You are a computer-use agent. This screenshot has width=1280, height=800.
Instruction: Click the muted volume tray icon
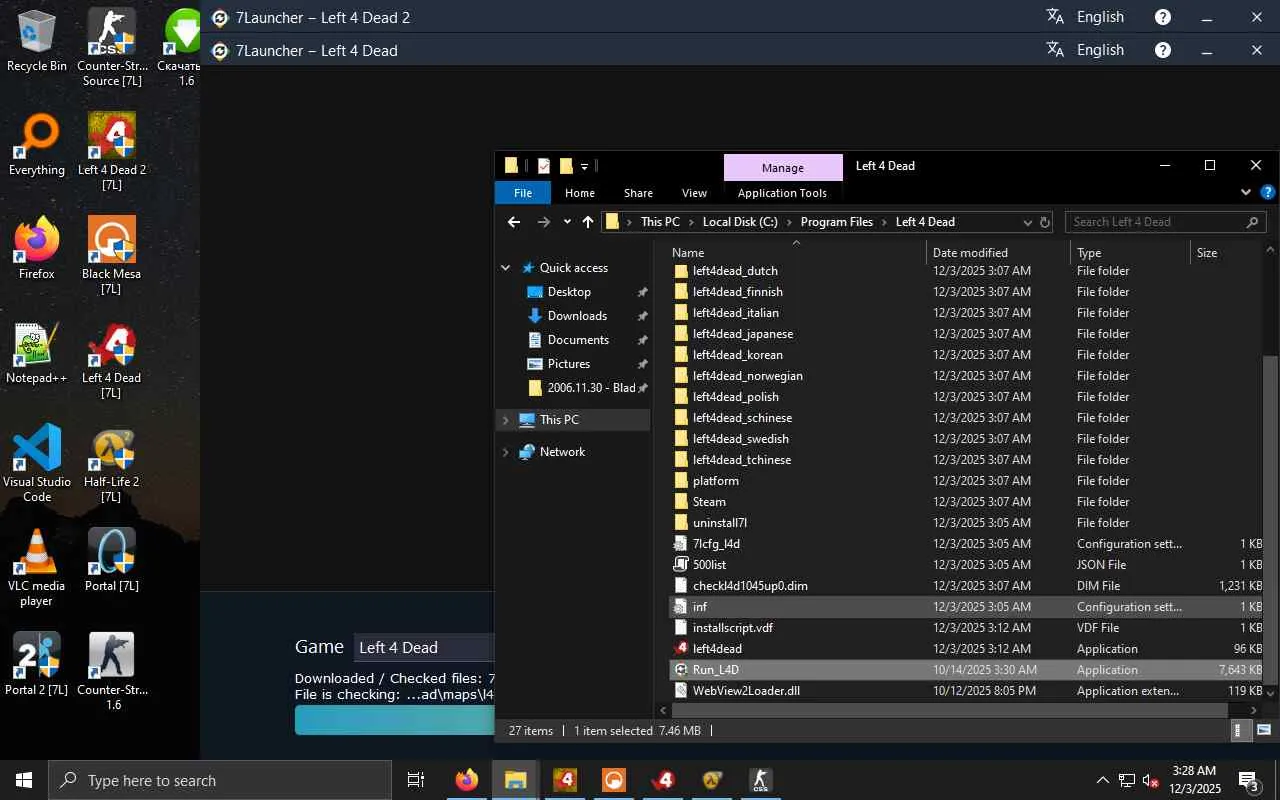1150,780
